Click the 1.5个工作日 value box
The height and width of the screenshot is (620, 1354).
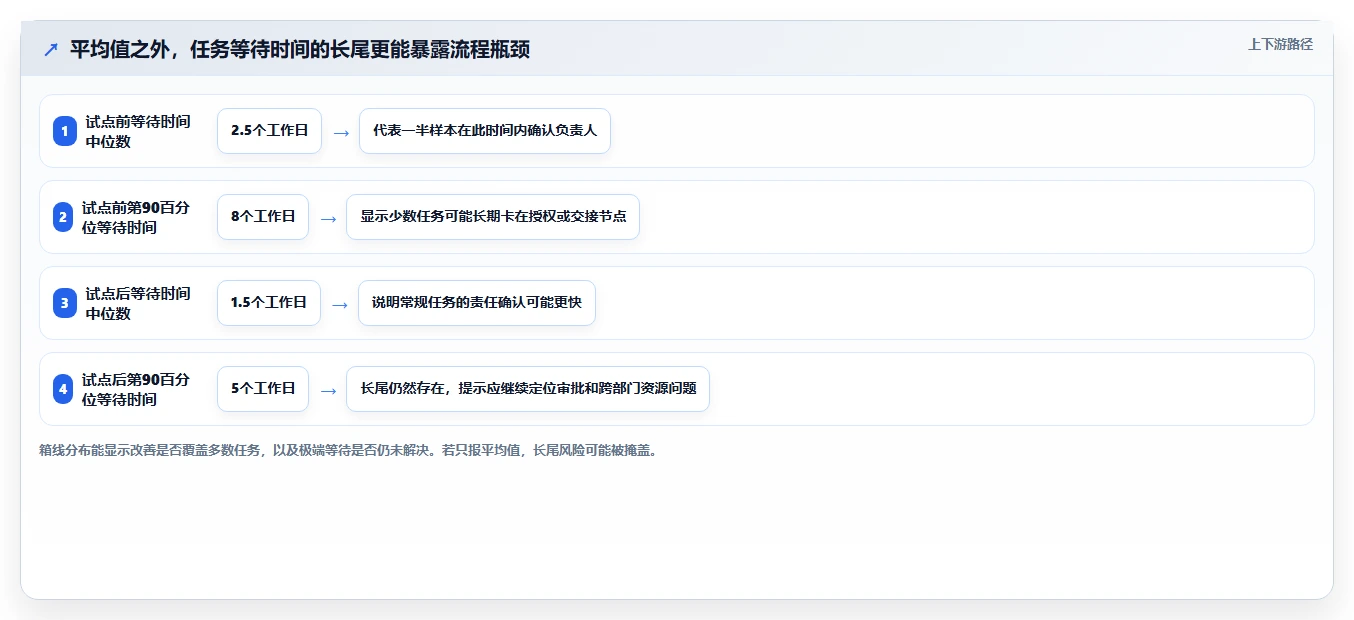pyautogui.click(x=269, y=303)
